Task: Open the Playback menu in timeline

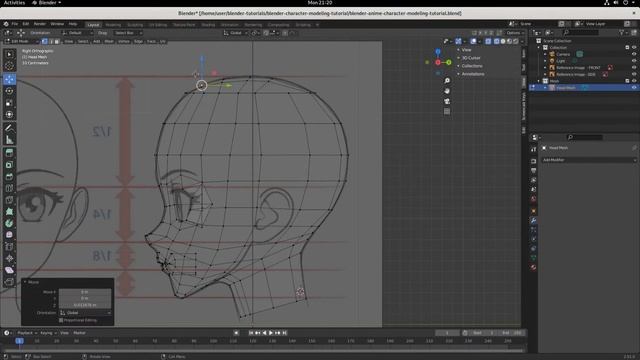Action: click(27, 333)
